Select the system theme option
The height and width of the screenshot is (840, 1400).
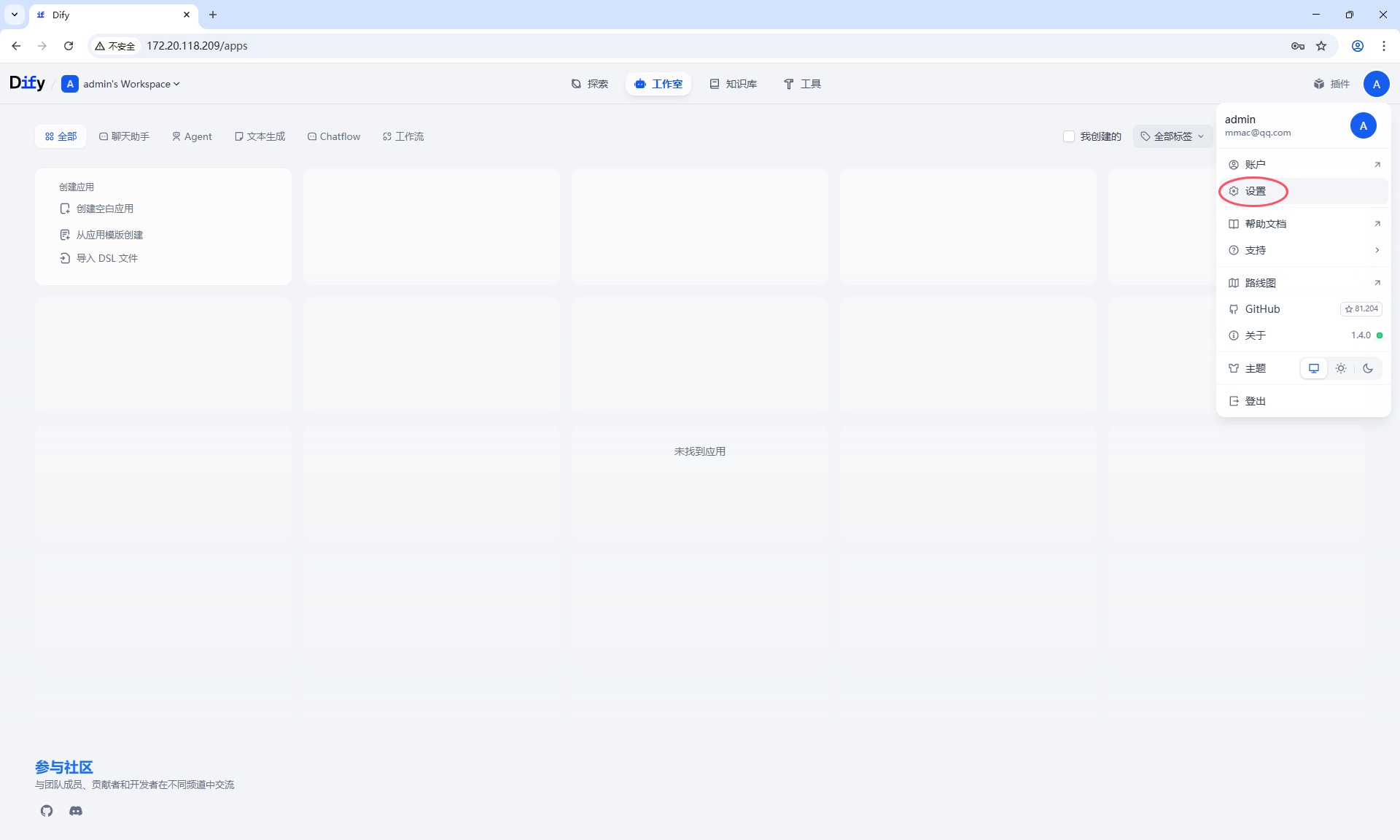point(1314,368)
